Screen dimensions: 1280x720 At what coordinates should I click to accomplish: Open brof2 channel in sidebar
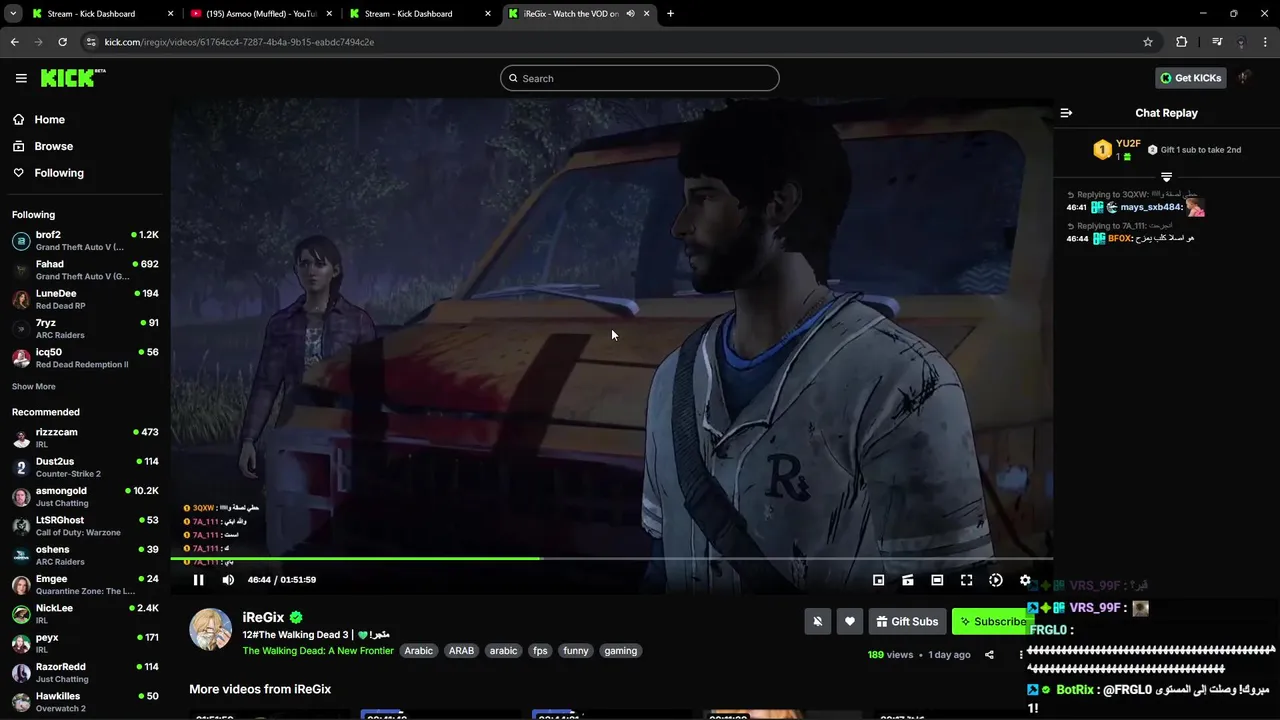(85, 240)
